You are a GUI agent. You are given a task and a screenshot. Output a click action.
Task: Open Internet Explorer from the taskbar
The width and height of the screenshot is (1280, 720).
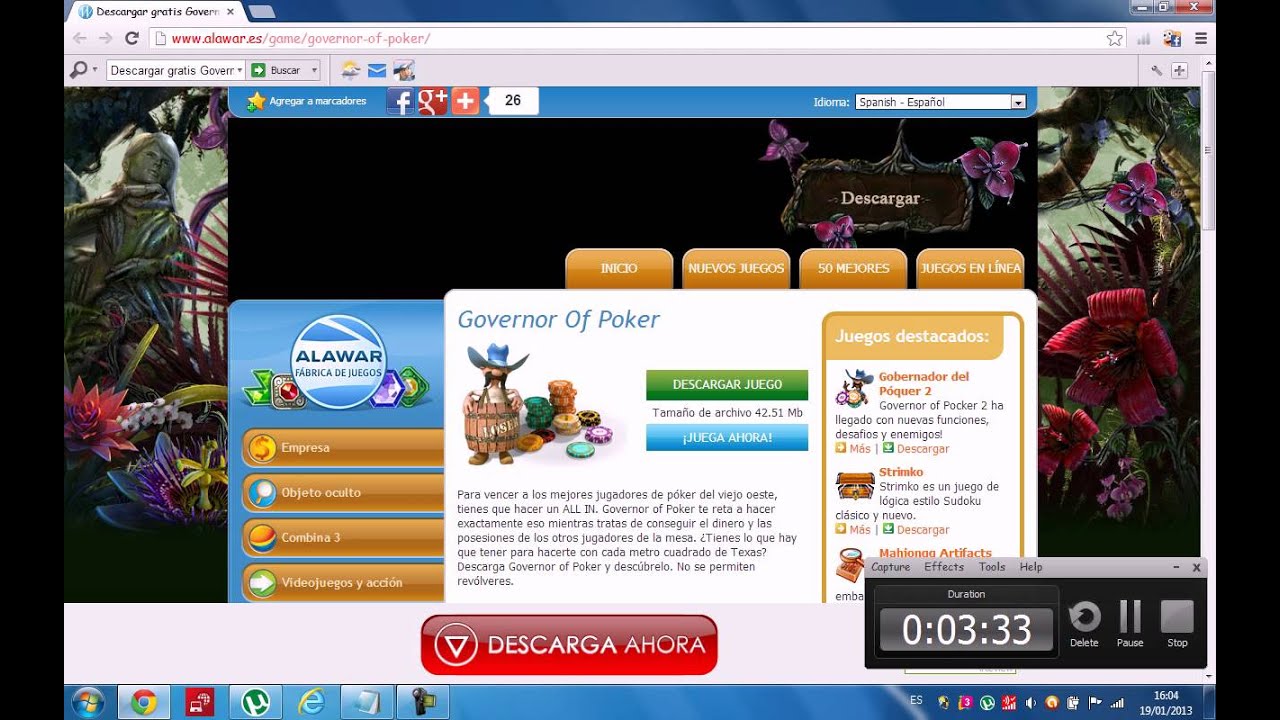(x=311, y=703)
